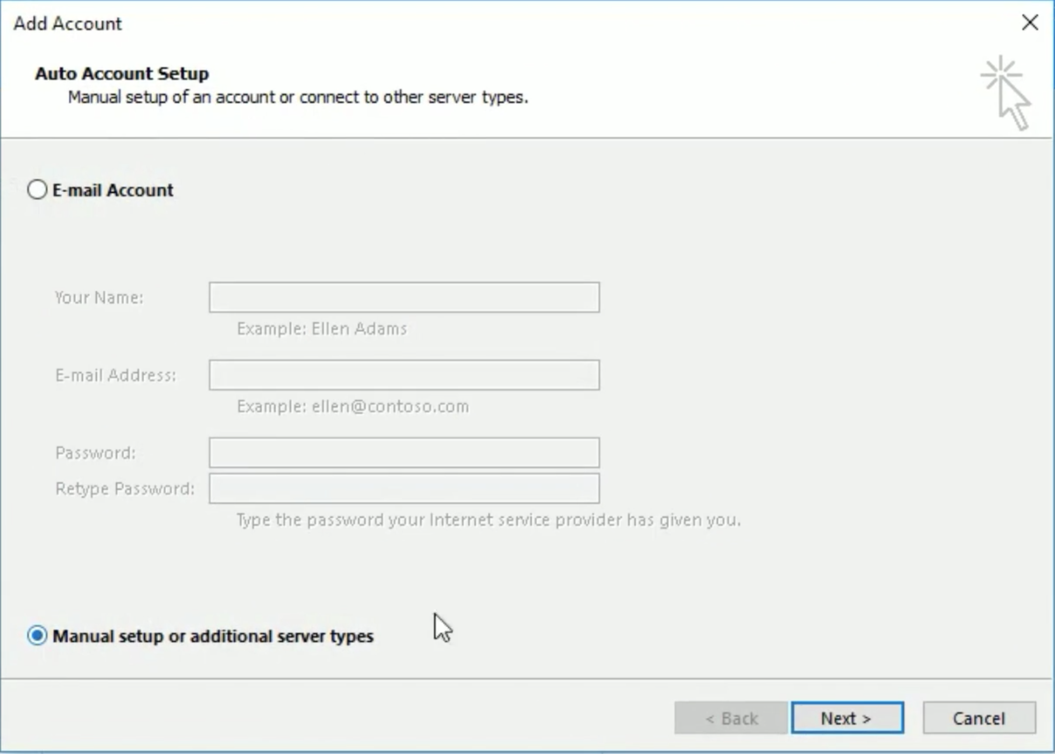This screenshot has width=1055, height=754.
Task: Click the Password entry field
Action: click(404, 453)
